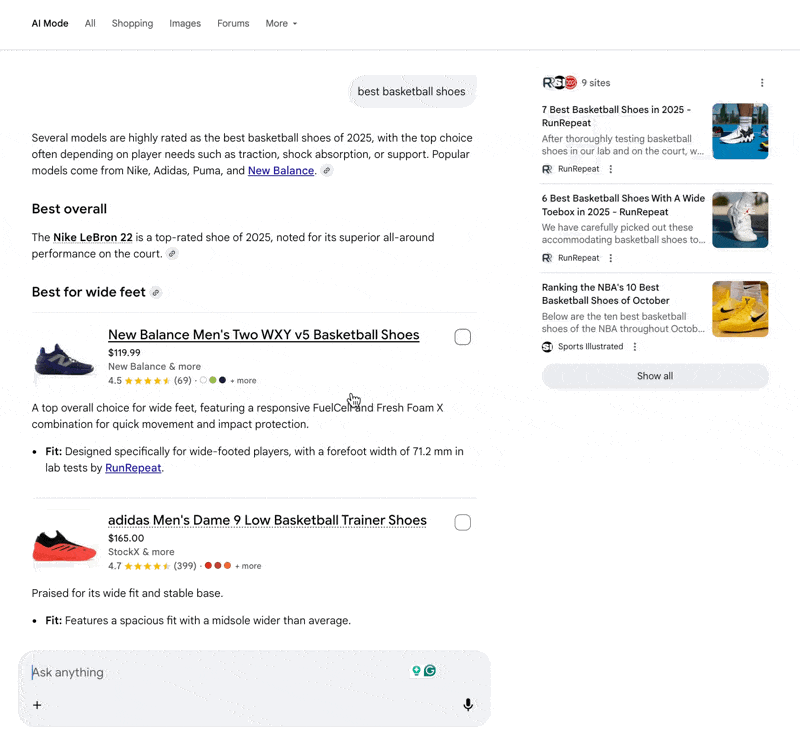Open three-dot menu next to Sports Illustrated
The width and height of the screenshot is (800, 734).
click(x=635, y=347)
